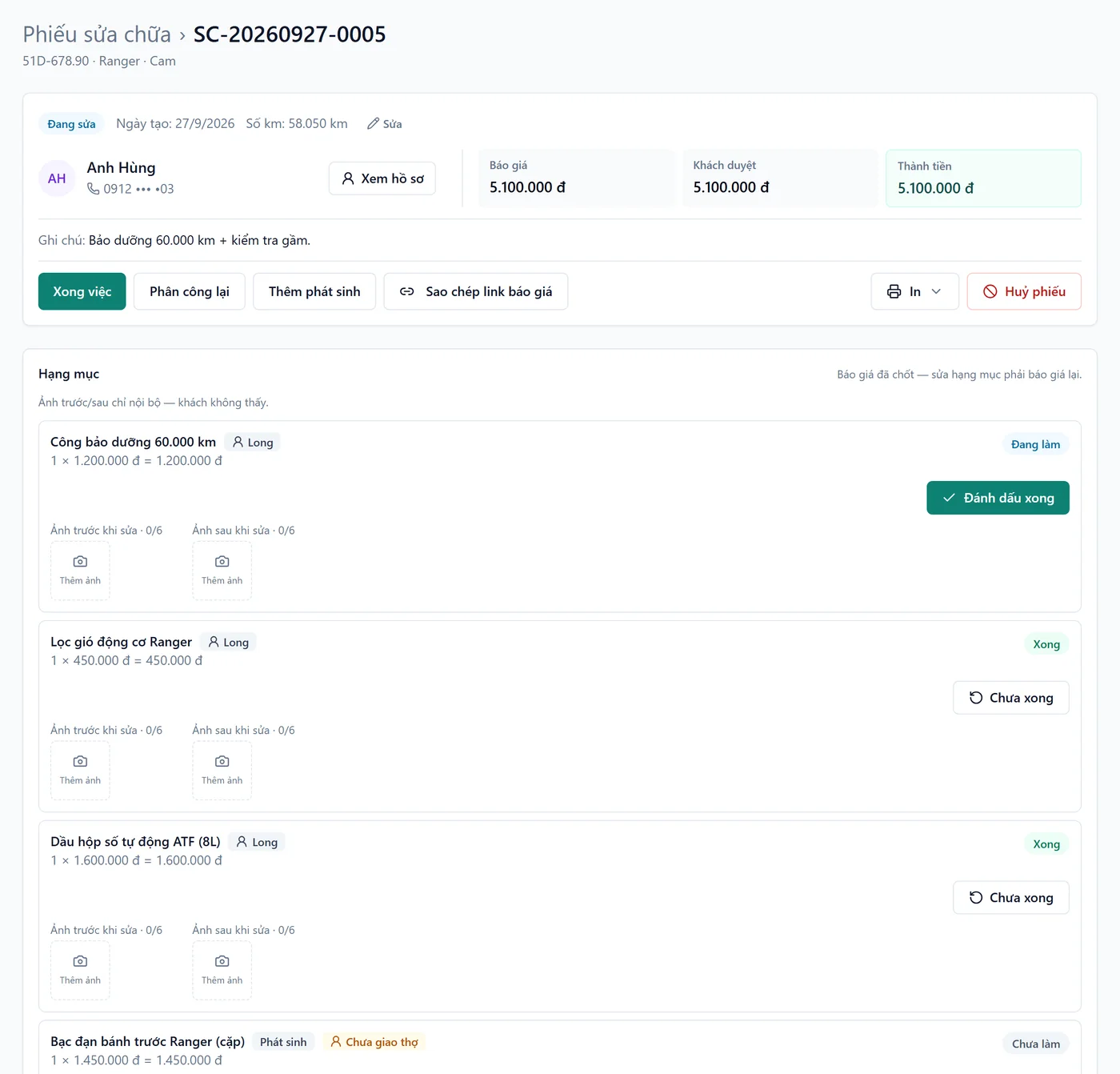Click the ban icon on Huỷ phiếu

pos(990,291)
